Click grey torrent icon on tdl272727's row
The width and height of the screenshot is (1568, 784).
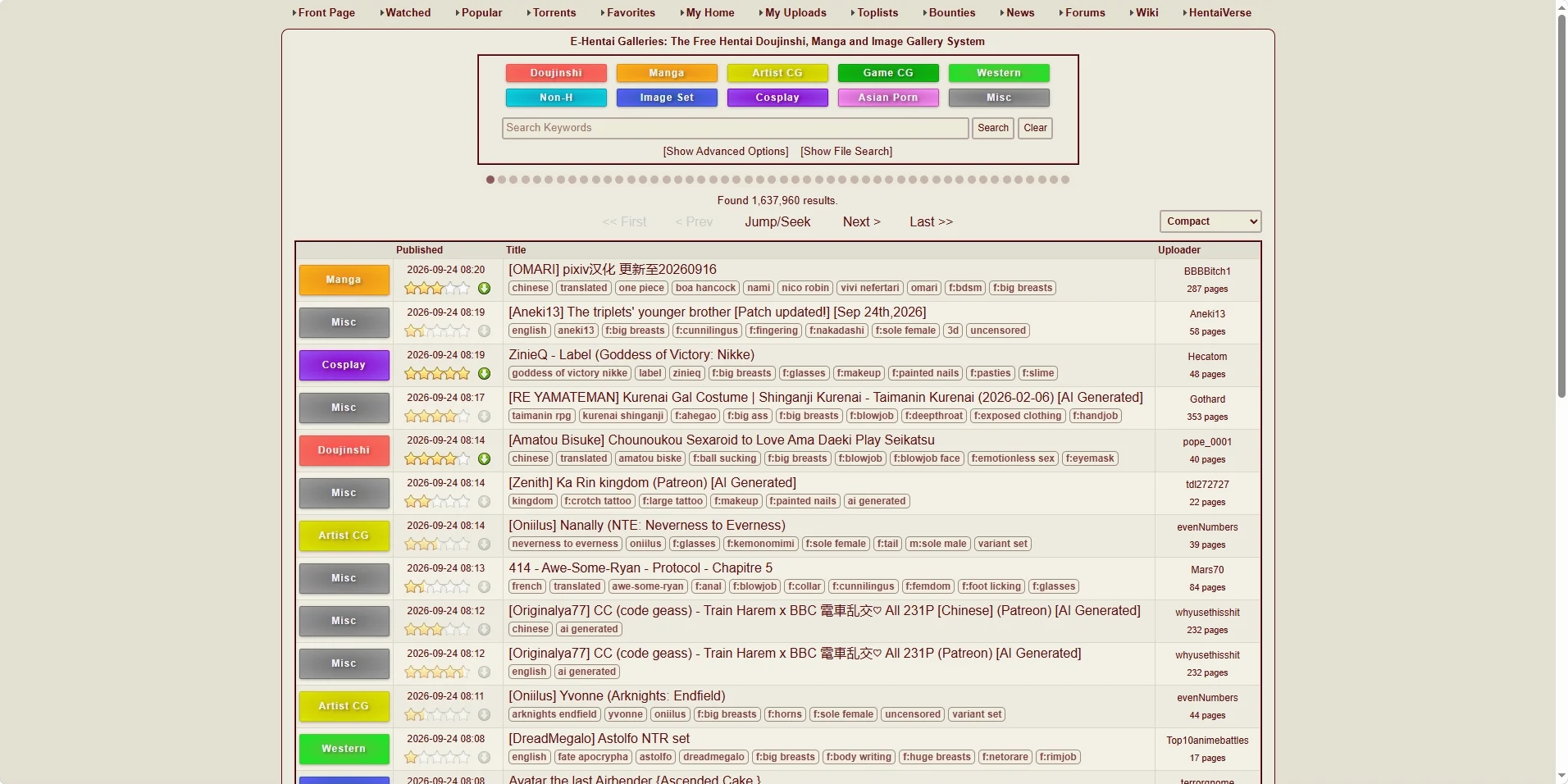pyautogui.click(x=484, y=502)
